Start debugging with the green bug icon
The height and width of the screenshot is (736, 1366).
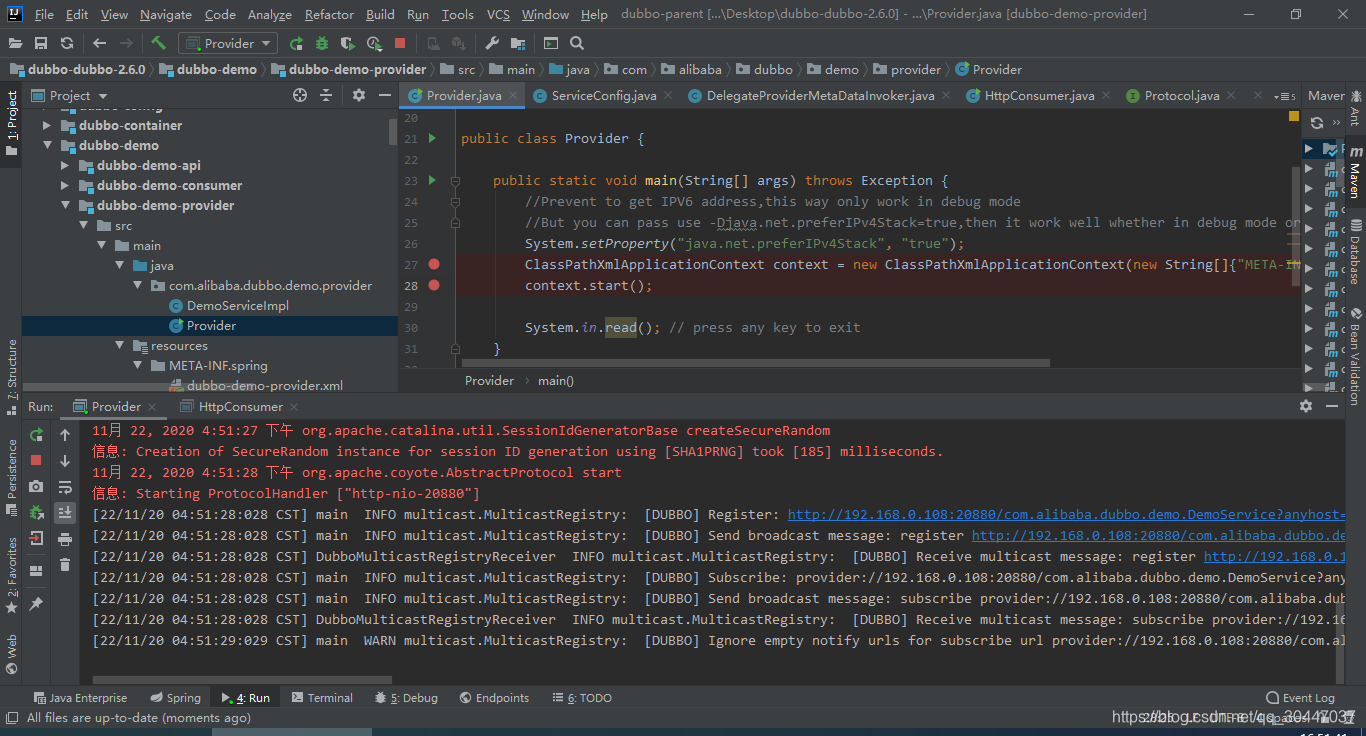pyautogui.click(x=322, y=43)
